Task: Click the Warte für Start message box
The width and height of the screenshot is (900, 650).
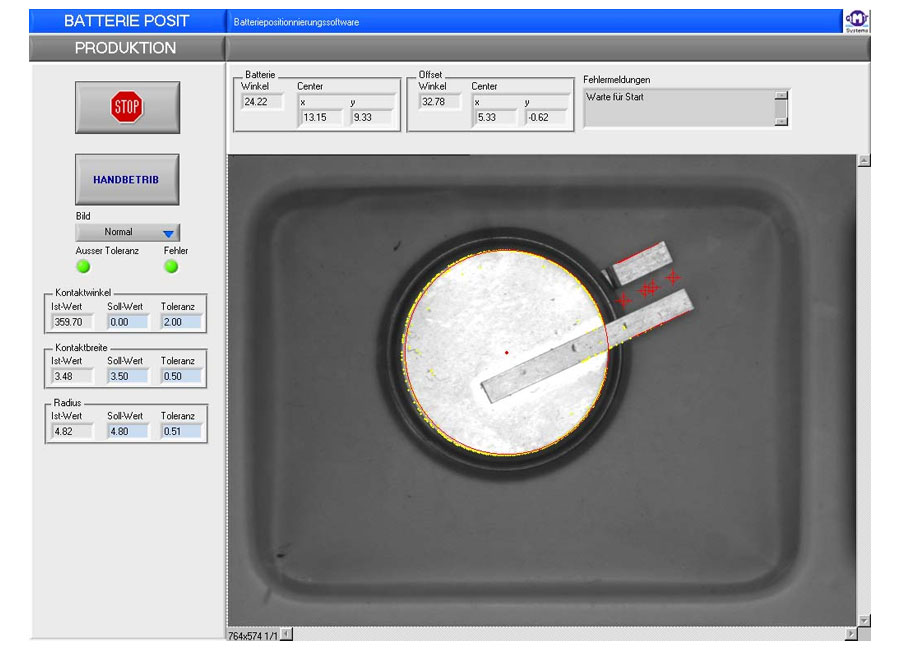Action: 678,108
